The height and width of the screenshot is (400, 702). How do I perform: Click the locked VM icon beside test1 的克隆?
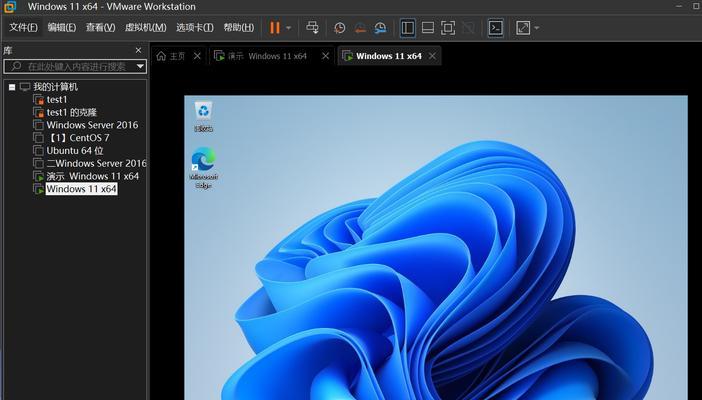coord(39,112)
